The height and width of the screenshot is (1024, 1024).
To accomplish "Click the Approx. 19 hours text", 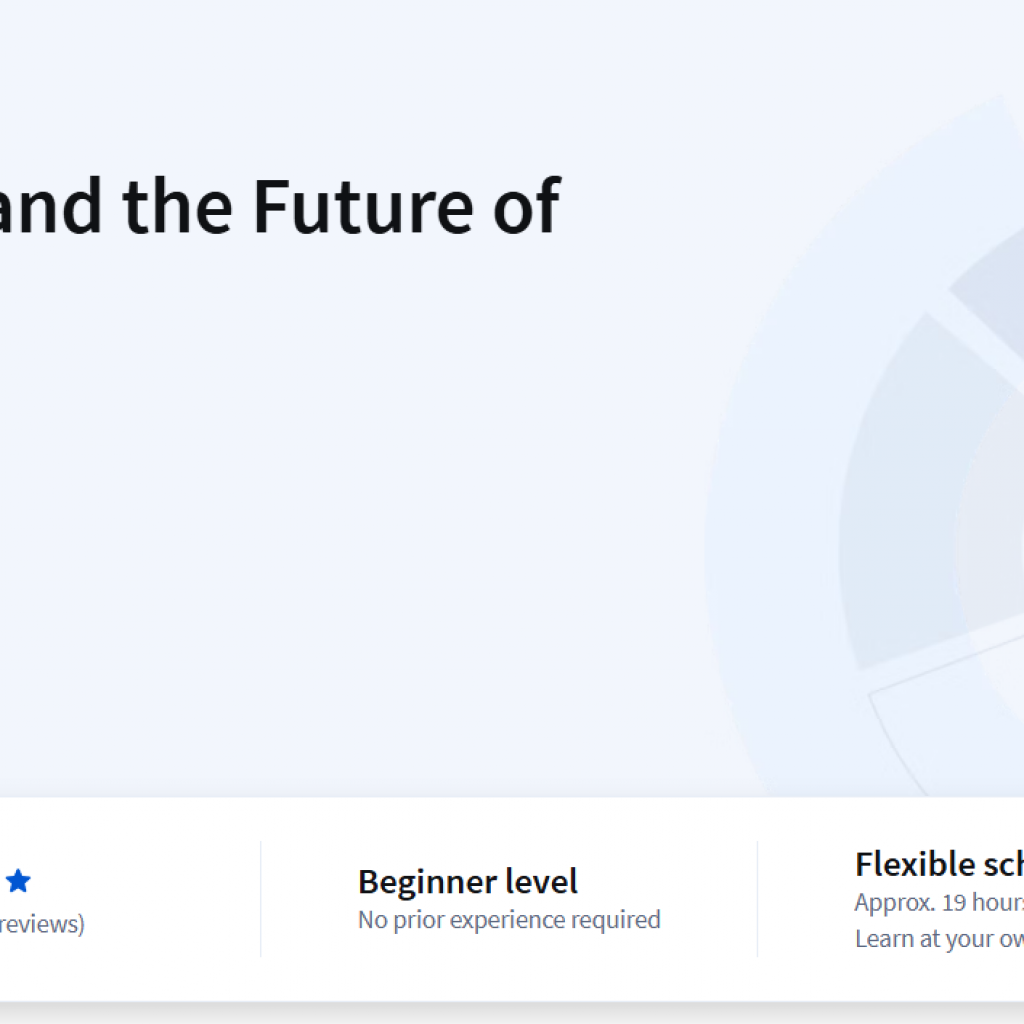I will click(938, 902).
